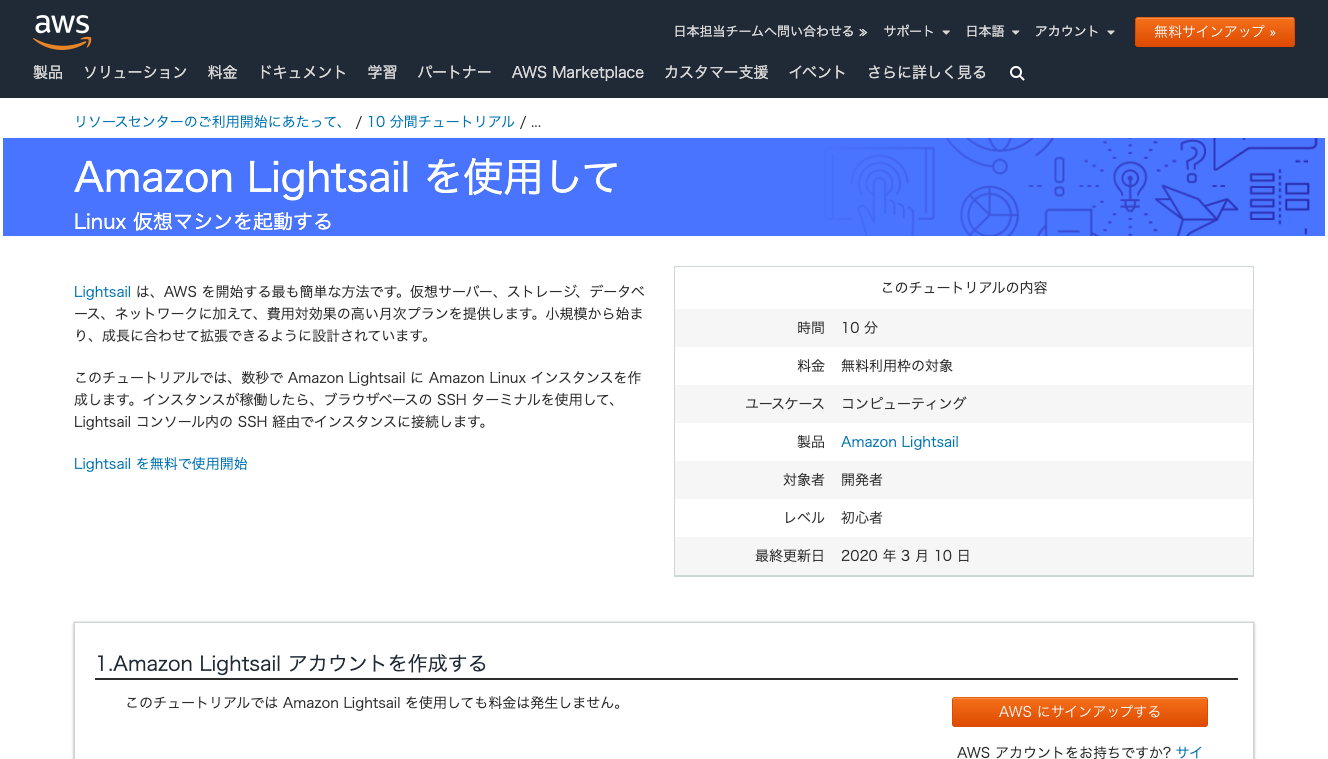Click the サイ sign-in link
The width and height of the screenshot is (1328, 759).
[1190, 752]
